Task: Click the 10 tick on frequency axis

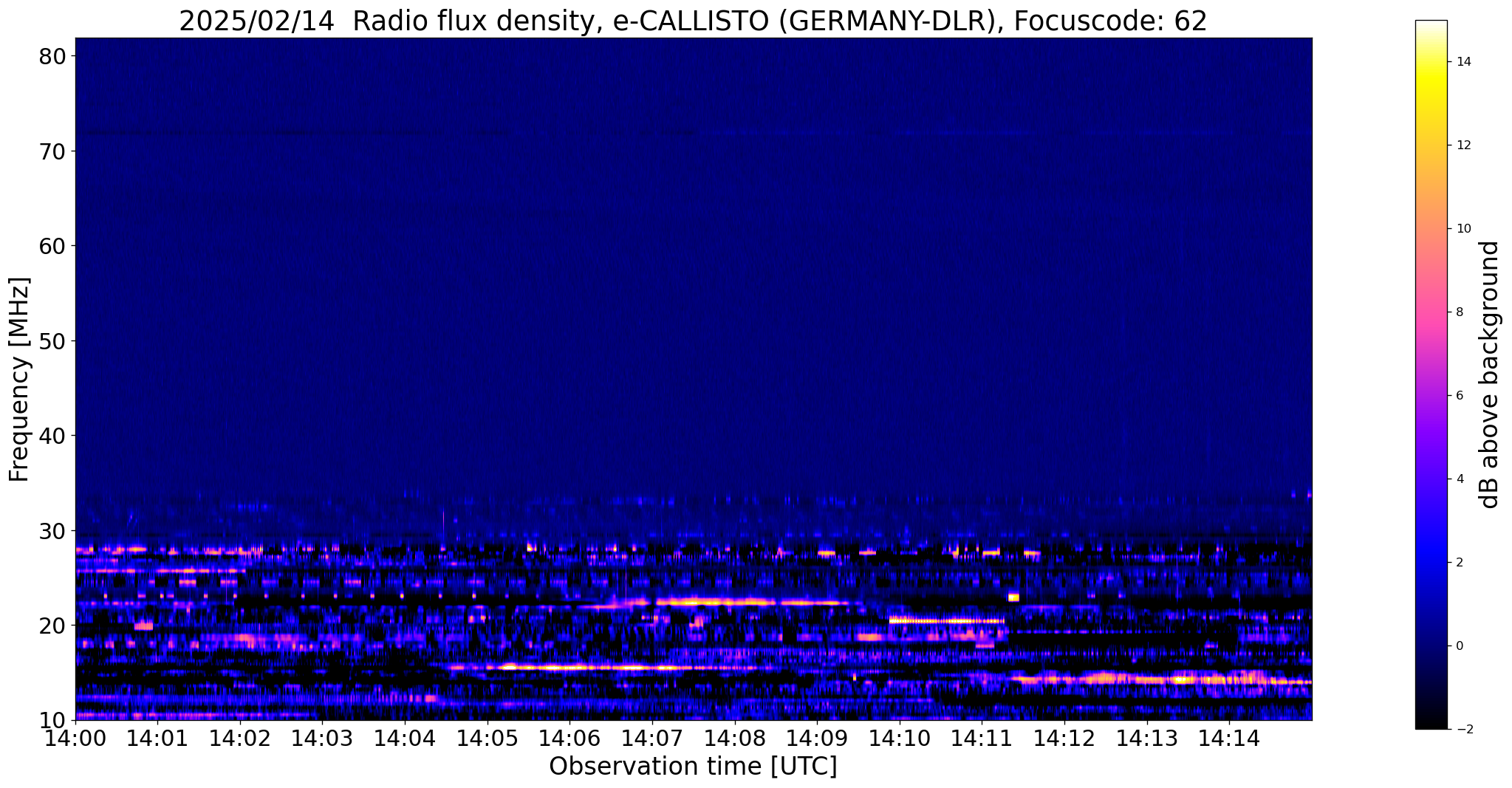Action: tap(53, 720)
